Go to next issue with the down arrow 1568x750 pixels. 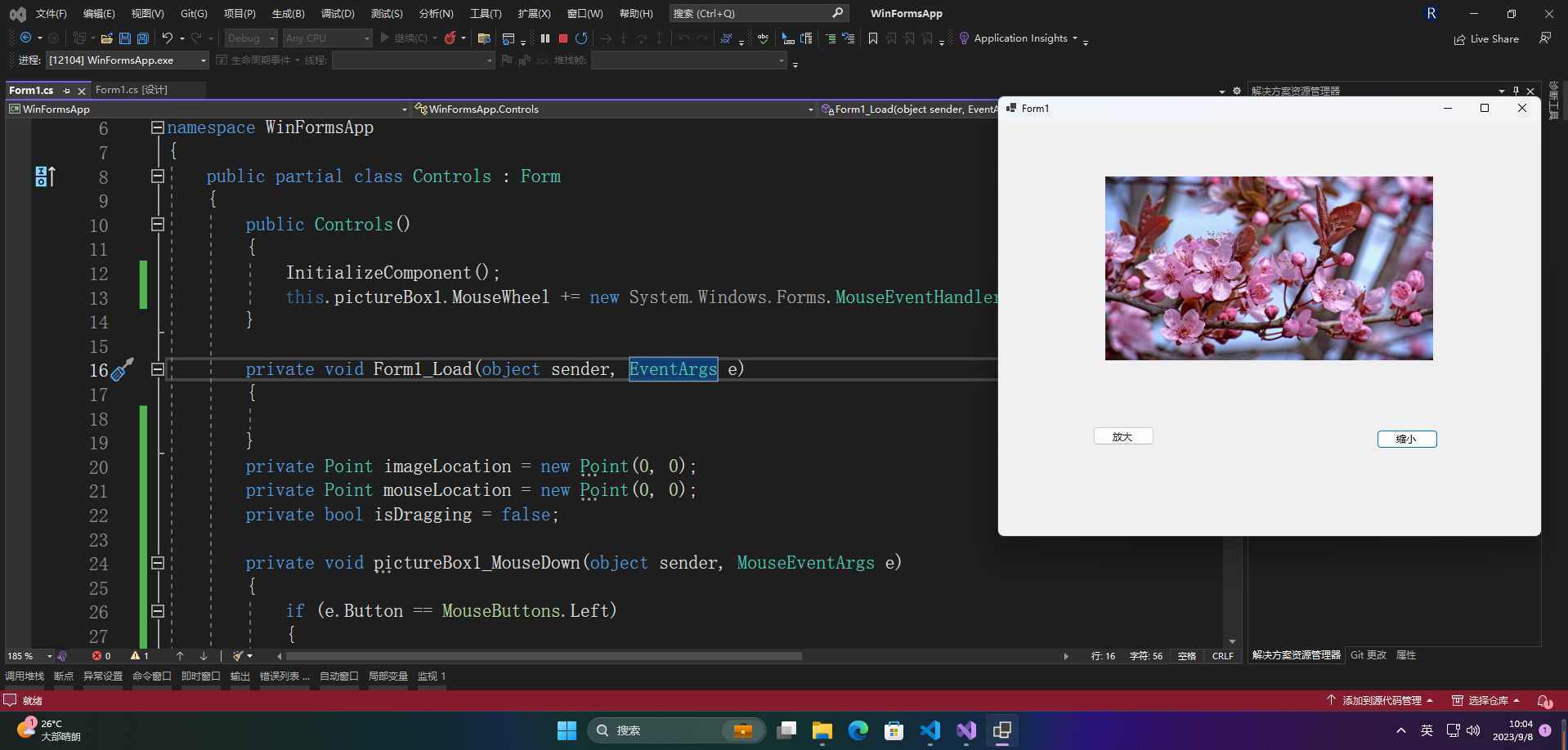pyautogui.click(x=204, y=656)
